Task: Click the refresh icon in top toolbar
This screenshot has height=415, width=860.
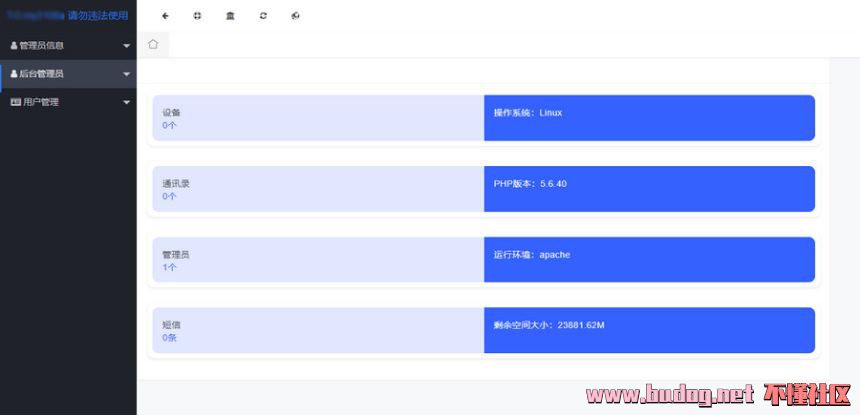Action: (263, 16)
